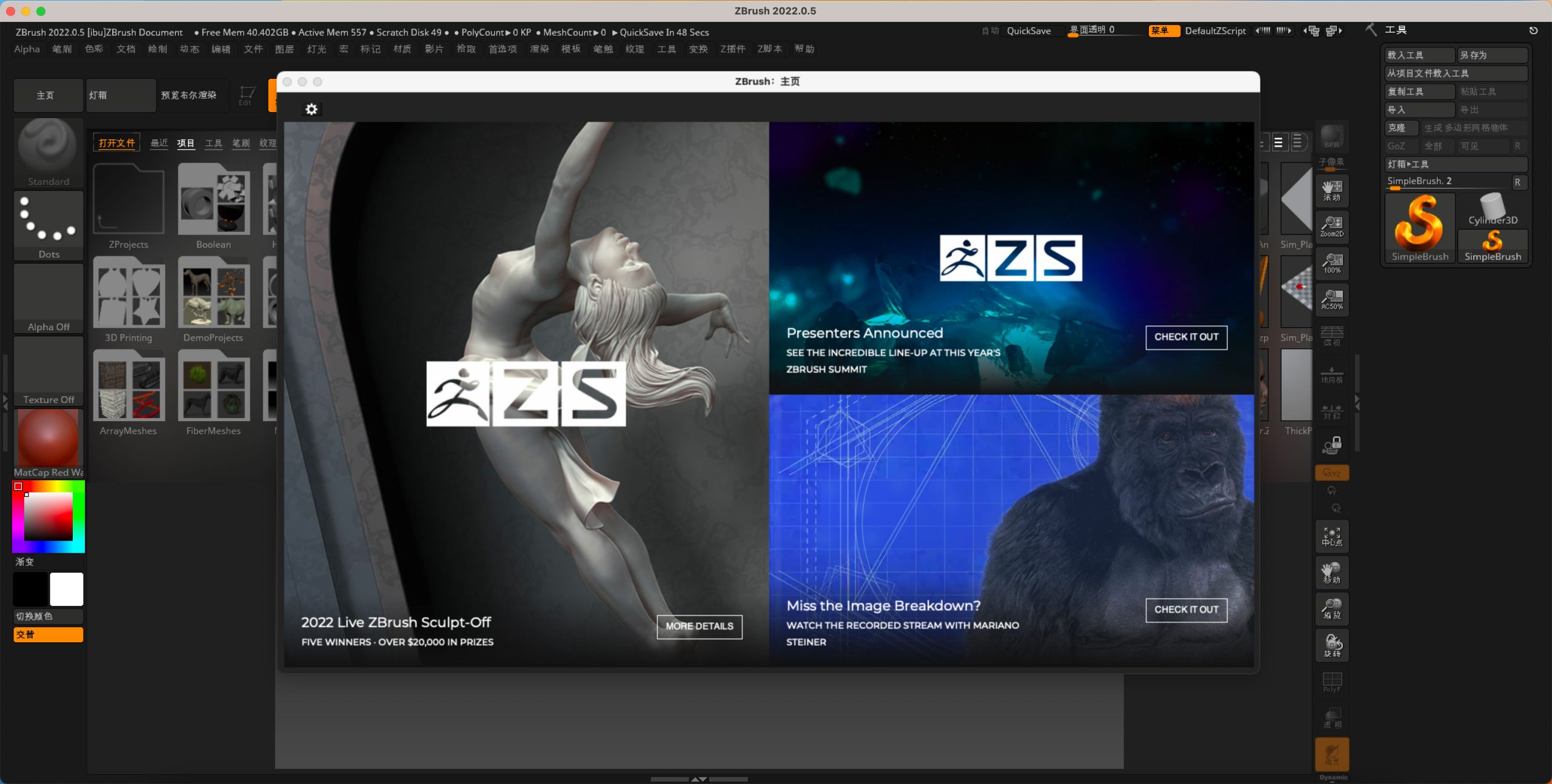Open the 首选项 preferences menu
Screen dimensions: 1552x784
point(503,49)
